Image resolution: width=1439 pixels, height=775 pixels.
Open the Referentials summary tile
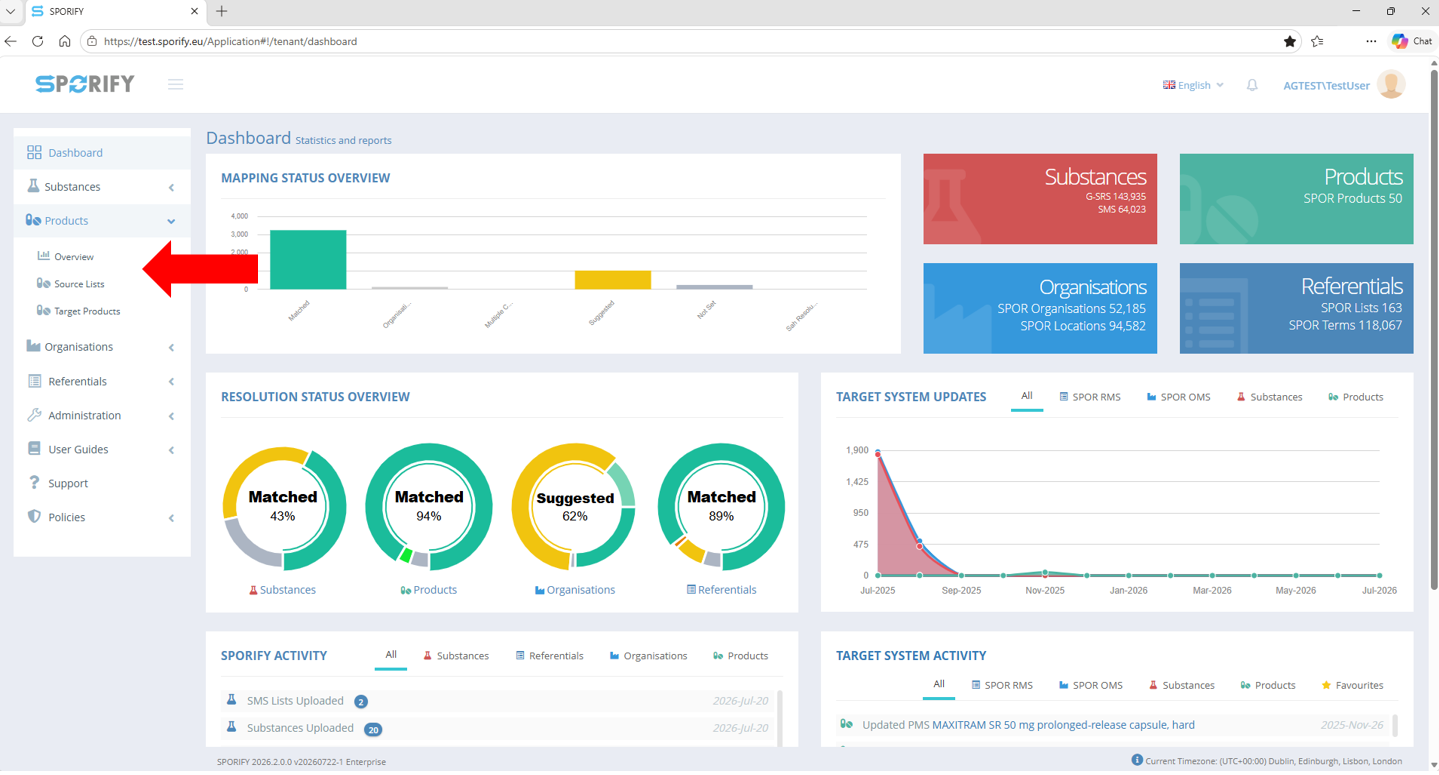(1296, 308)
